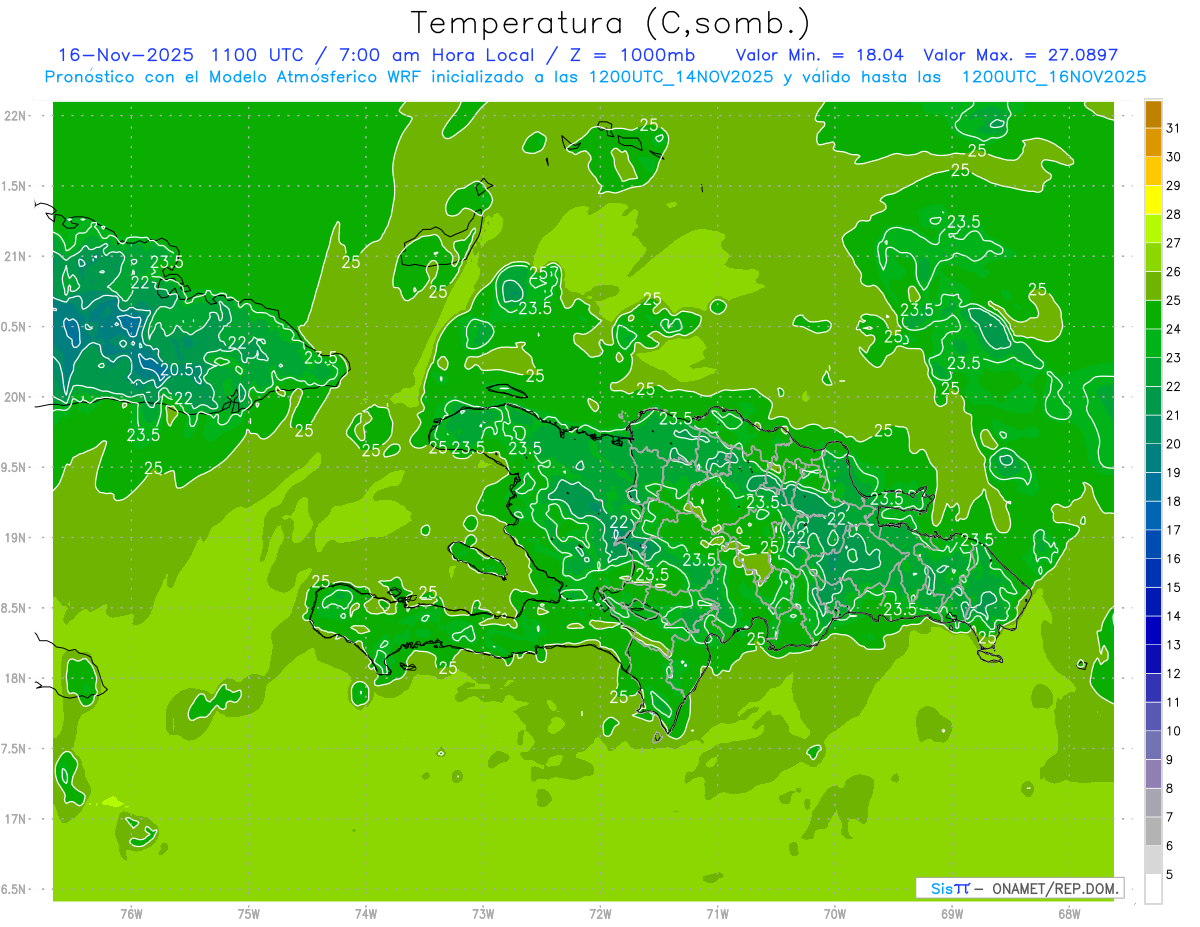Image resolution: width=1200 pixels, height=927 pixels.
Task: Click the legend value '24'
Action: (x=1174, y=329)
